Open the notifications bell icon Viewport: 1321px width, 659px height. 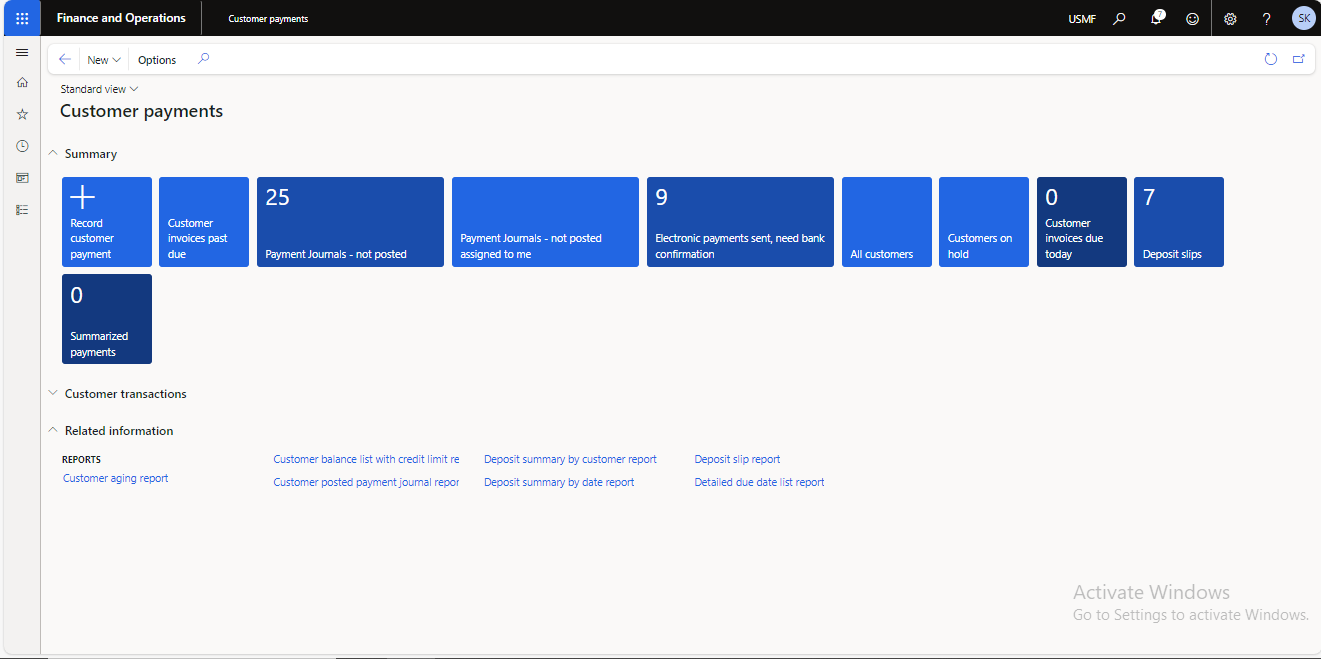(x=1156, y=18)
